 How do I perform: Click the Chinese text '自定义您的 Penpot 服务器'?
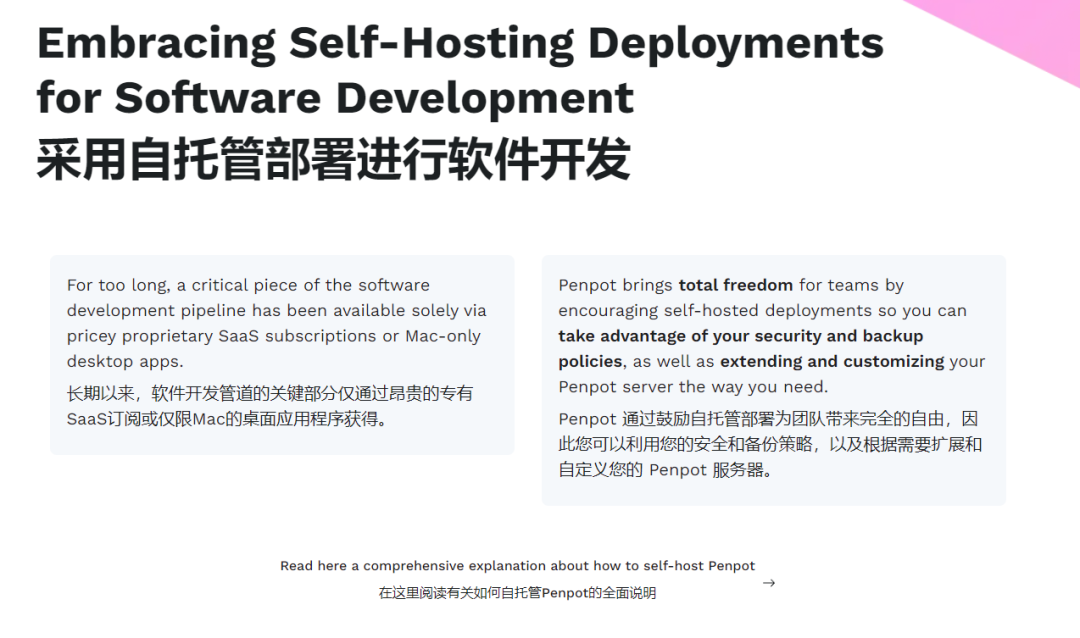point(664,469)
